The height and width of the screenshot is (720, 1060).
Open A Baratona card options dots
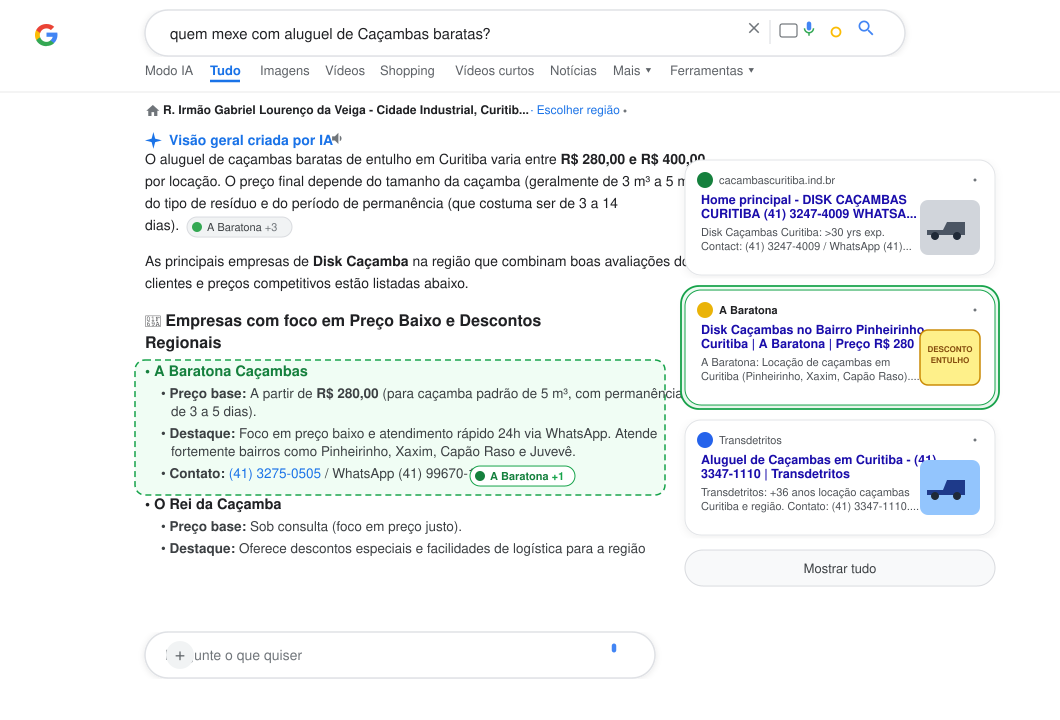[975, 310]
